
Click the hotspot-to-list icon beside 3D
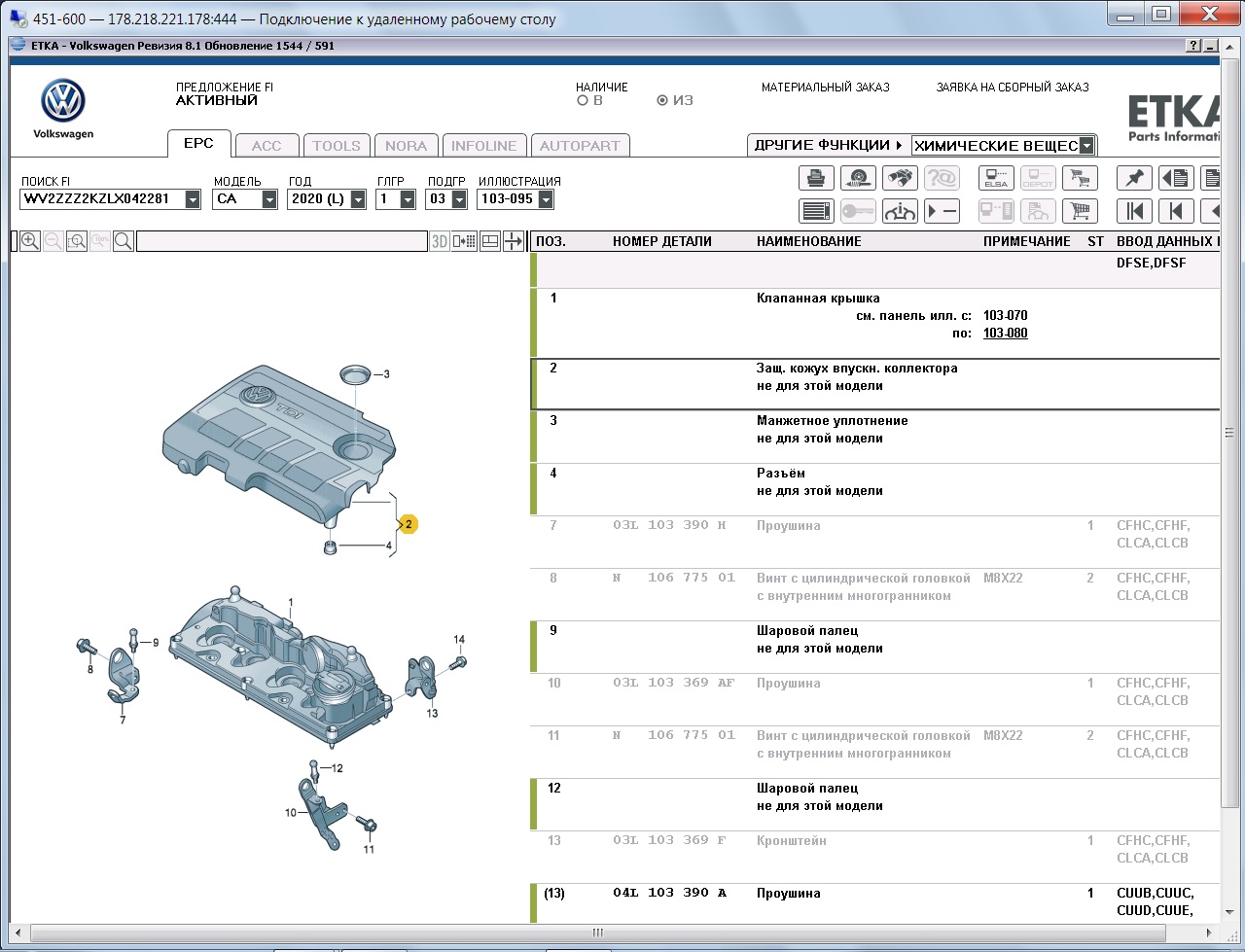pos(465,241)
